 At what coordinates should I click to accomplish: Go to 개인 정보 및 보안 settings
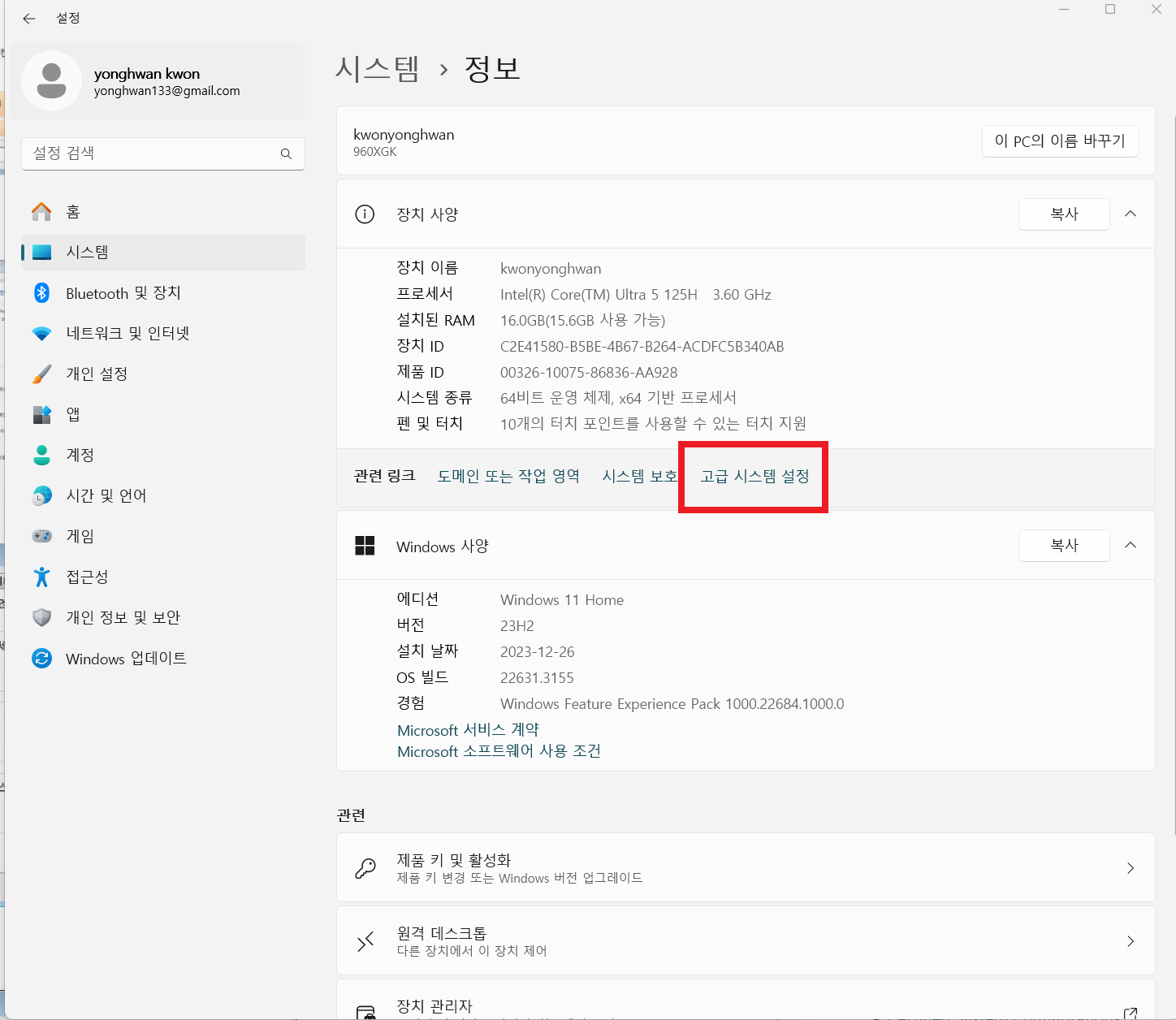163,618
